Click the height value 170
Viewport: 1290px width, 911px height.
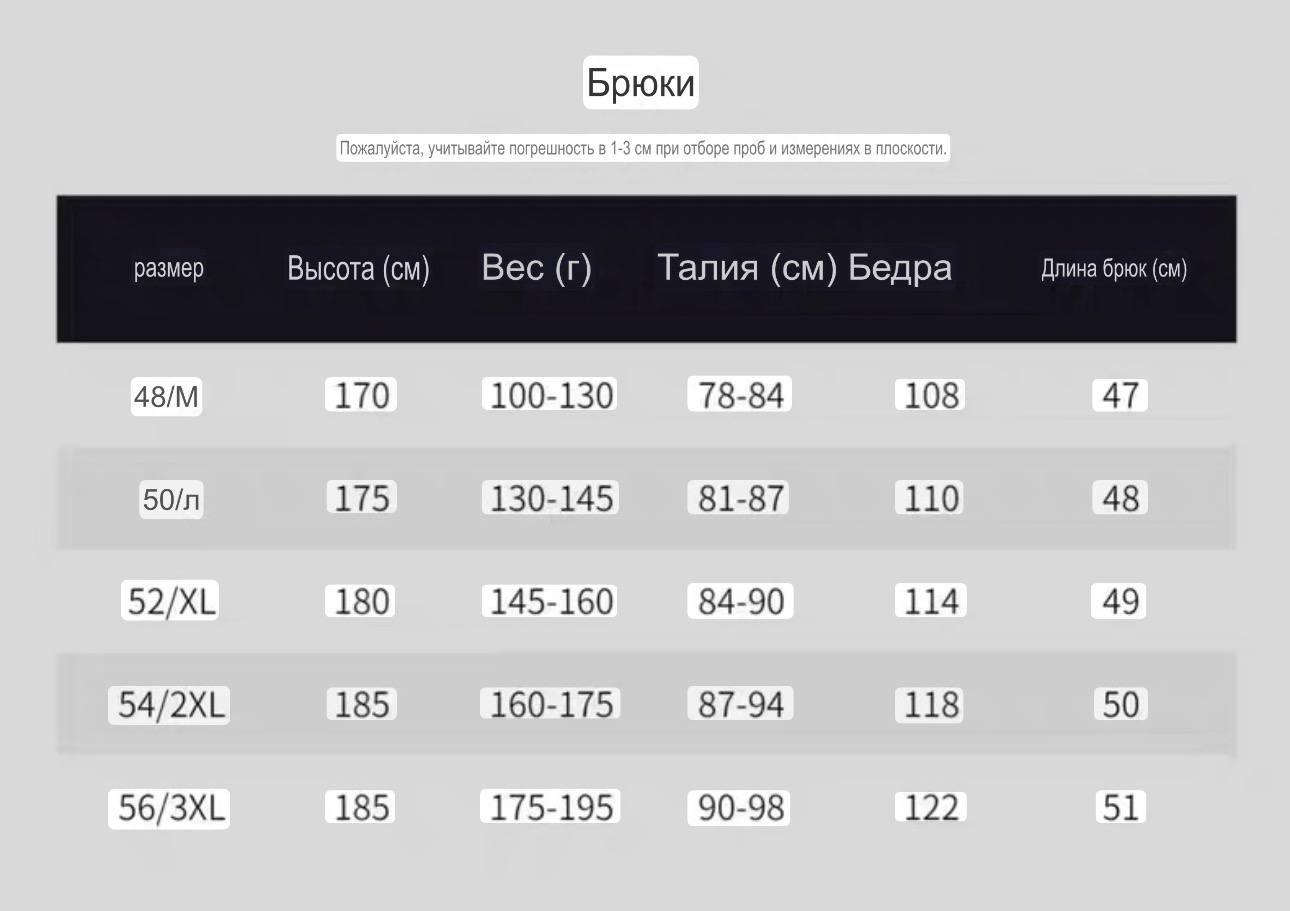(361, 395)
